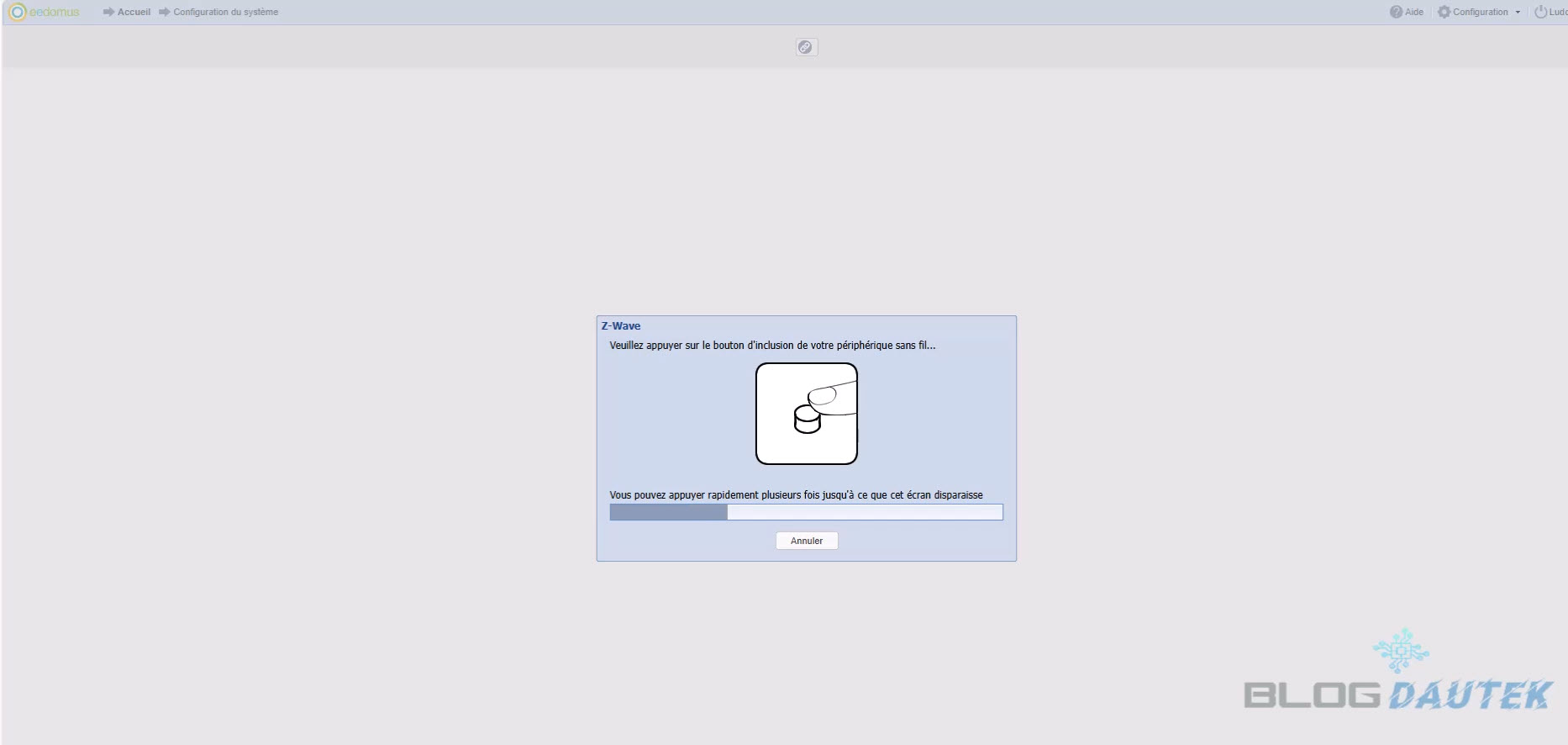Click the finger-pressing-button illustration
This screenshot has height=745, width=1568.
[807, 414]
